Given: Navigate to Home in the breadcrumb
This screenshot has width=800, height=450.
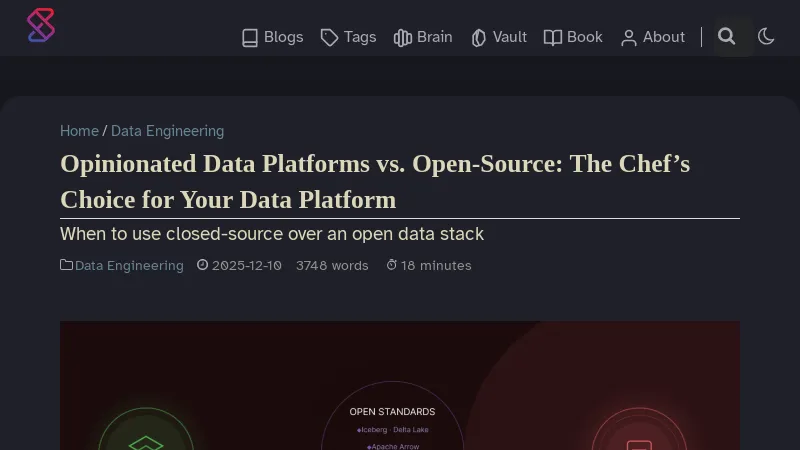Looking at the screenshot, I should [x=79, y=131].
